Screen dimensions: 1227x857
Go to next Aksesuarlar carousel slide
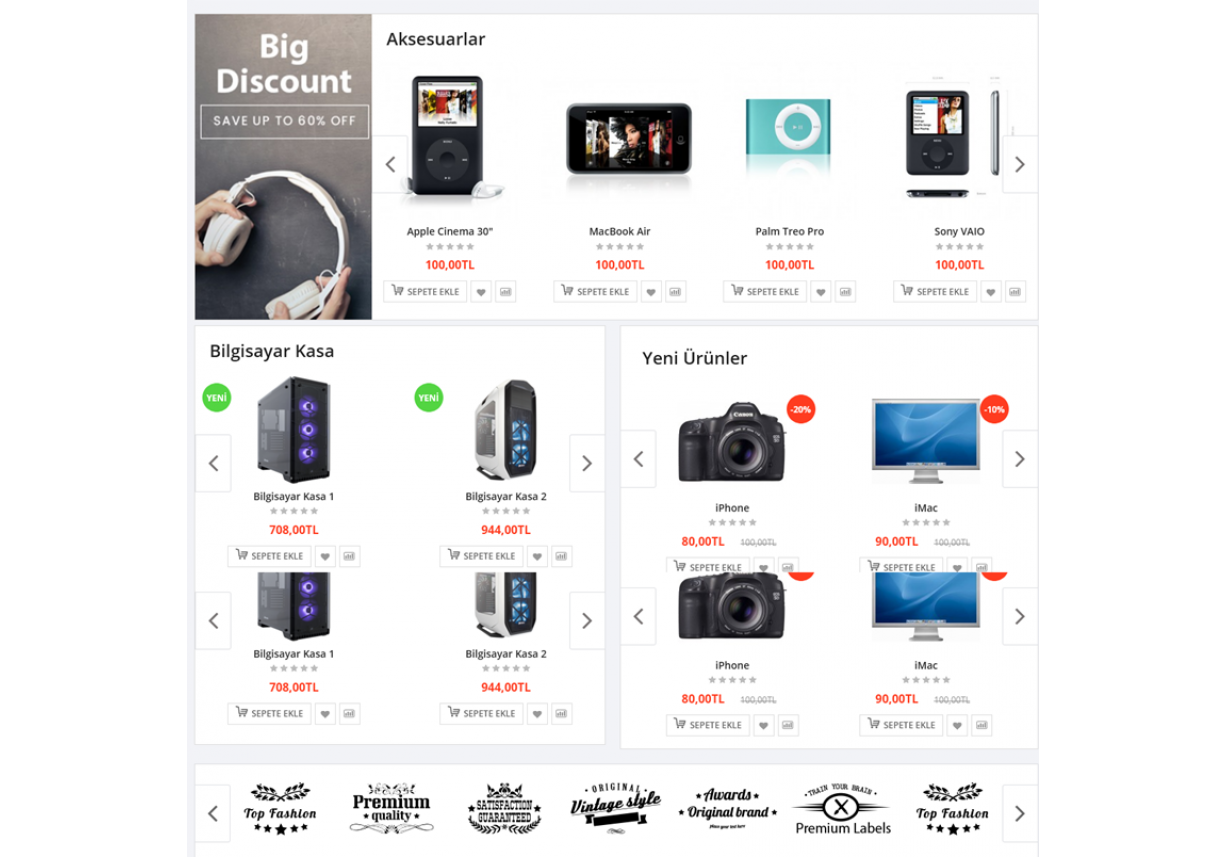[x=1020, y=164]
